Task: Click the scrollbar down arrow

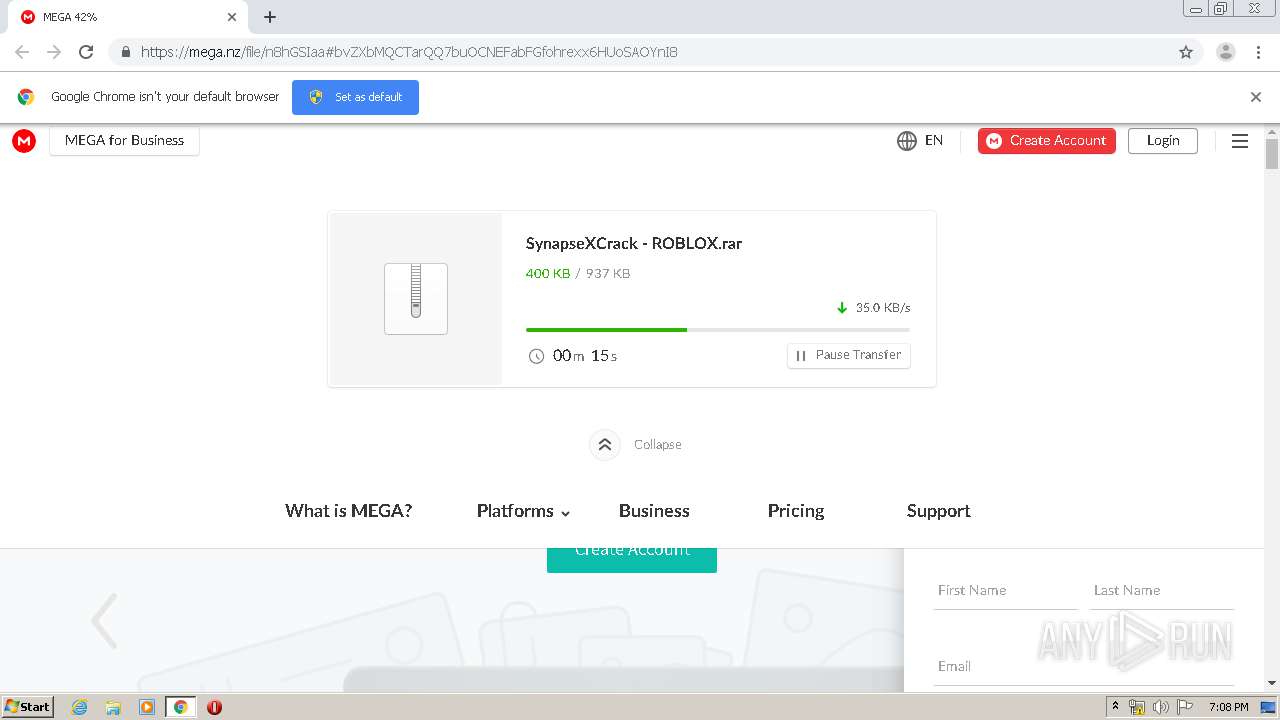Action: click(x=1272, y=684)
